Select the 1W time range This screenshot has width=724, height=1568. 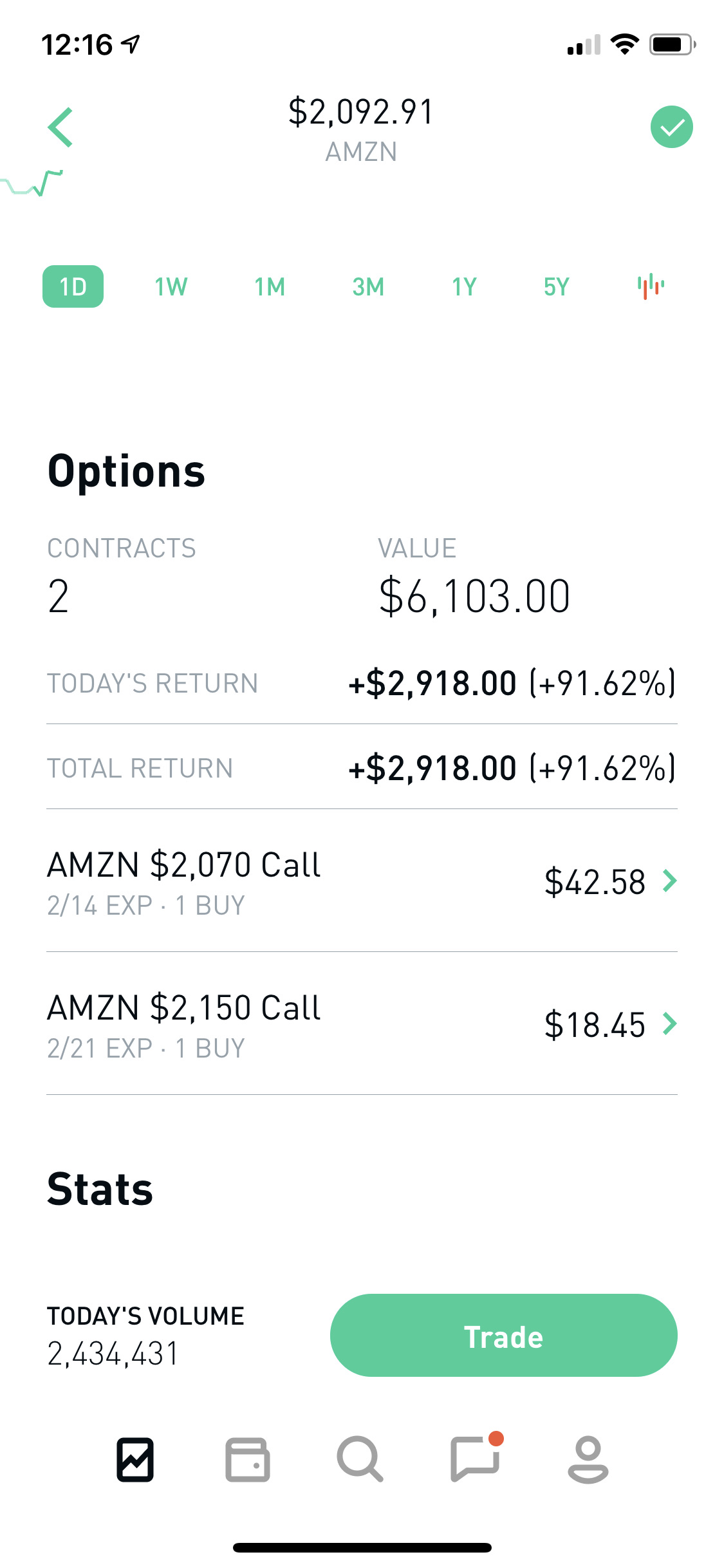point(171,286)
